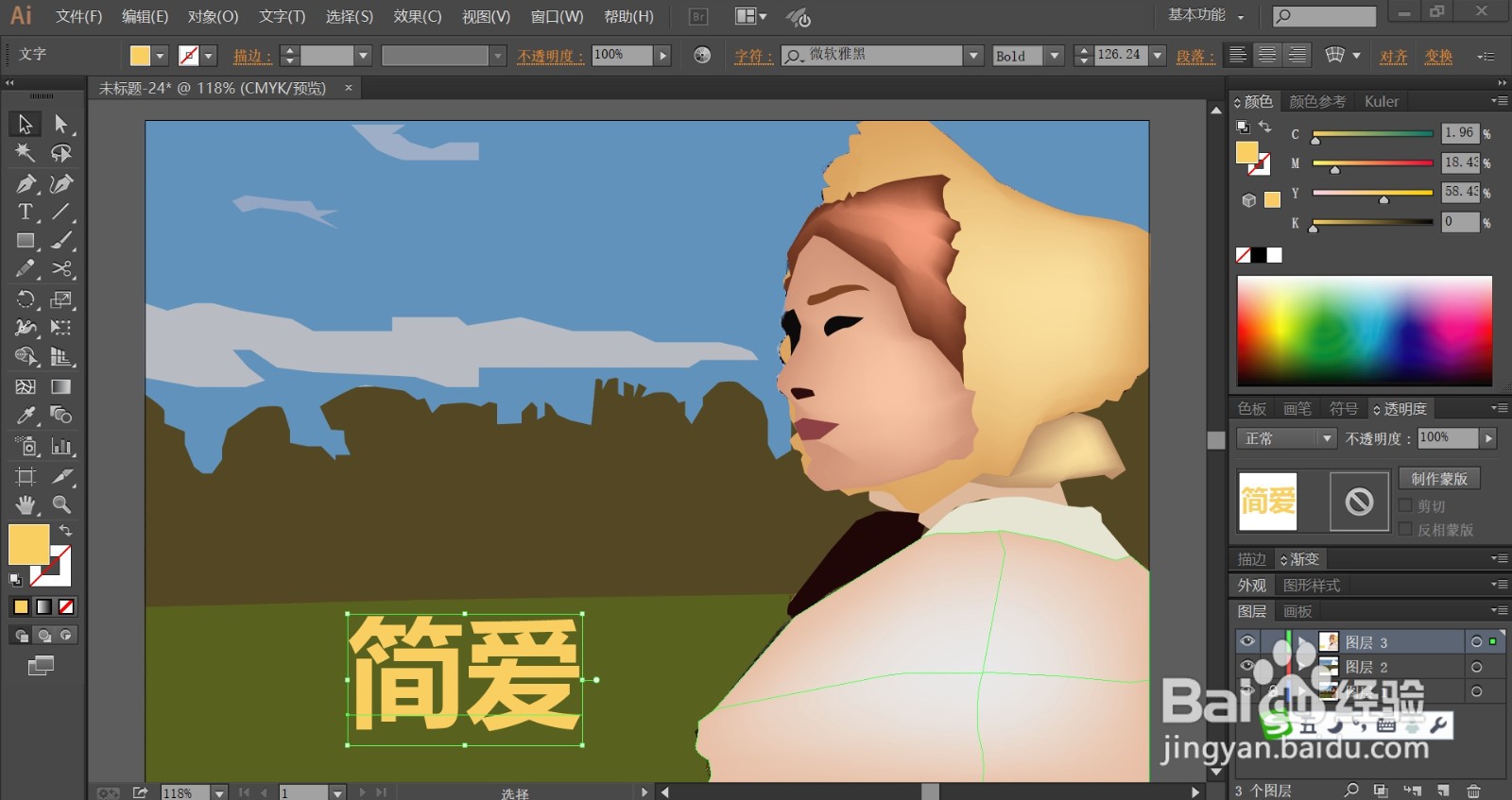Align text center in paragraph options
The width and height of the screenshot is (1512, 800).
coord(1267,55)
